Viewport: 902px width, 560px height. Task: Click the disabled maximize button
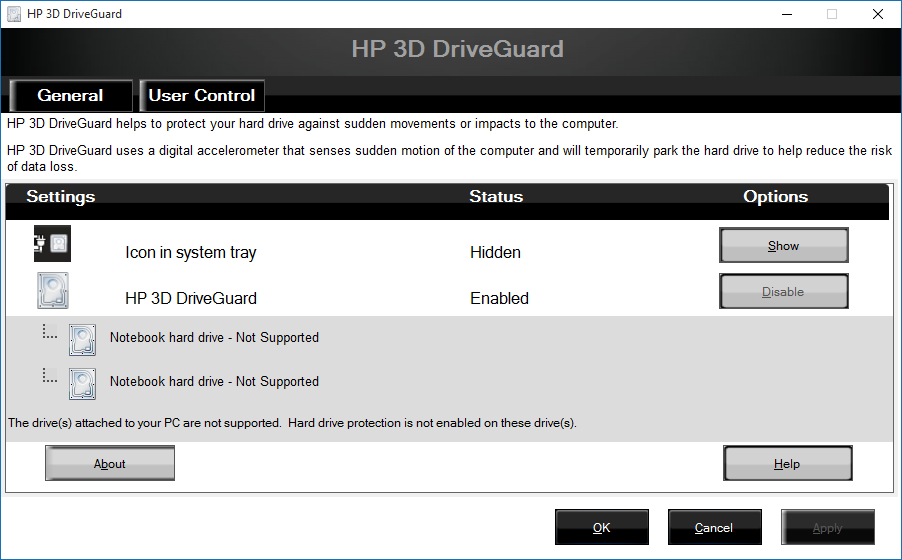pos(832,14)
